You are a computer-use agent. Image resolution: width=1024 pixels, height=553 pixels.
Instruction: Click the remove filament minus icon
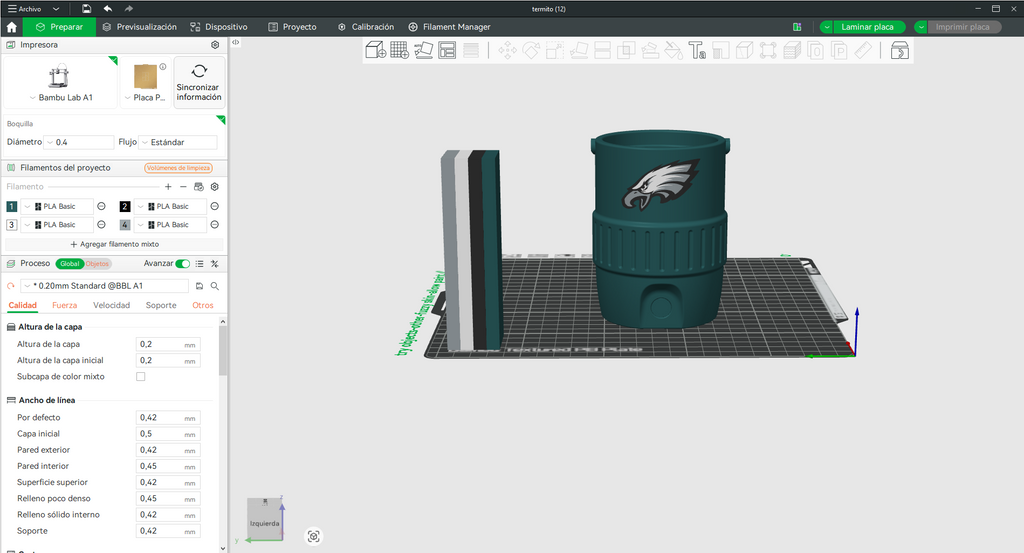[183, 187]
